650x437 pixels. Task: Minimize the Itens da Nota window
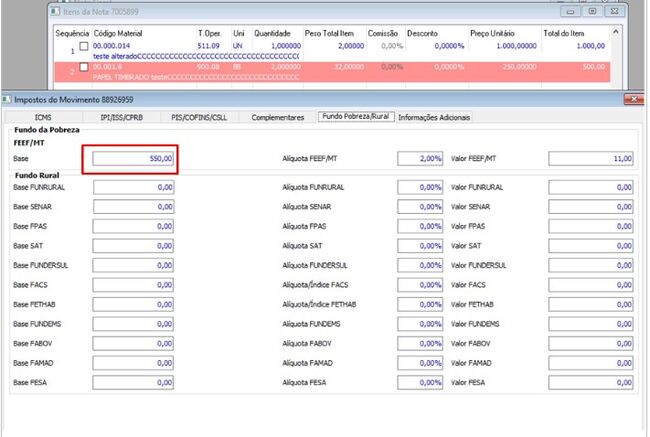pos(570,11)
